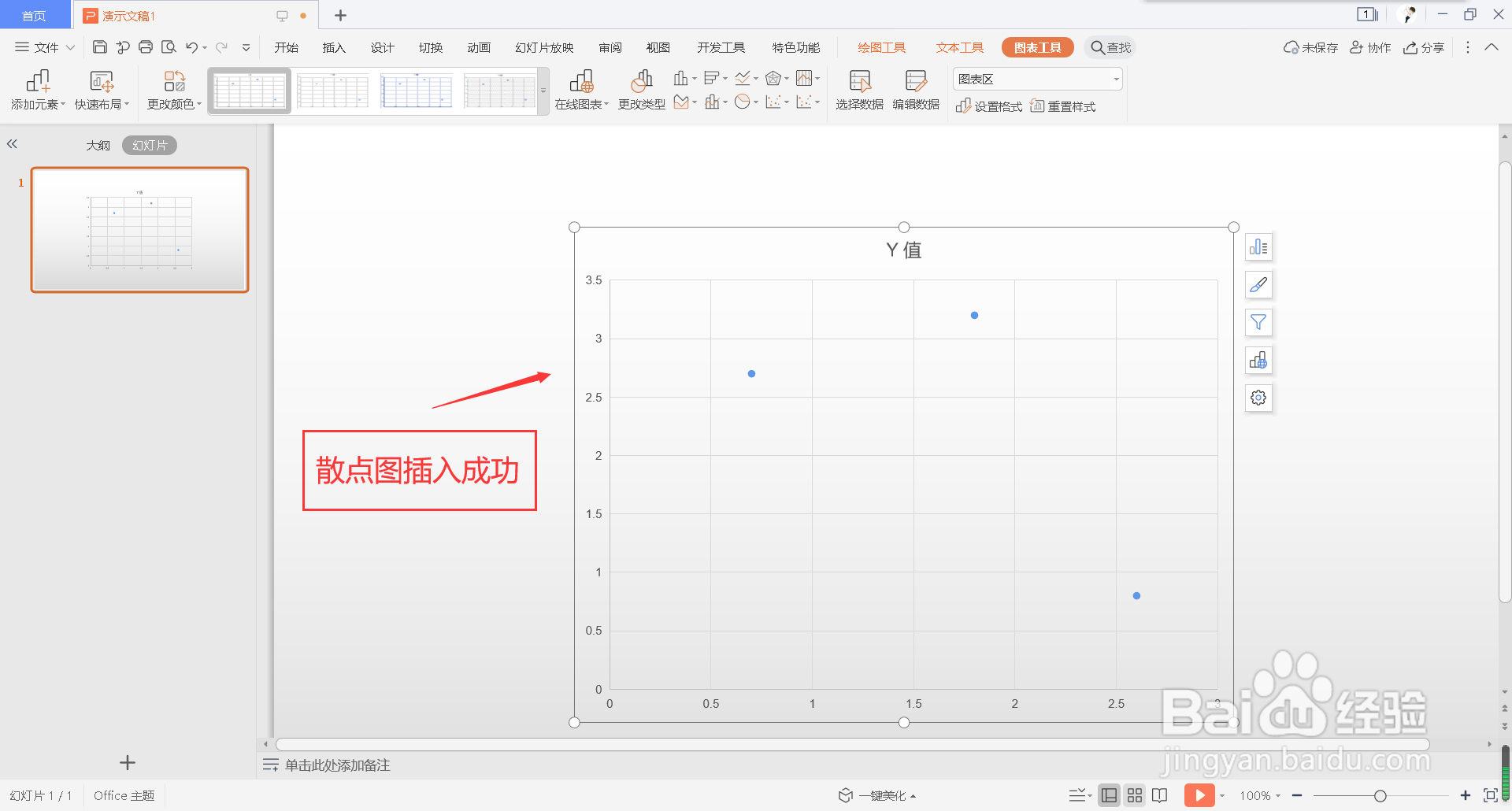Switch panel to 大纲 outline view
1512x811 pixels.
pyautogui.click(x=98, y=146)
